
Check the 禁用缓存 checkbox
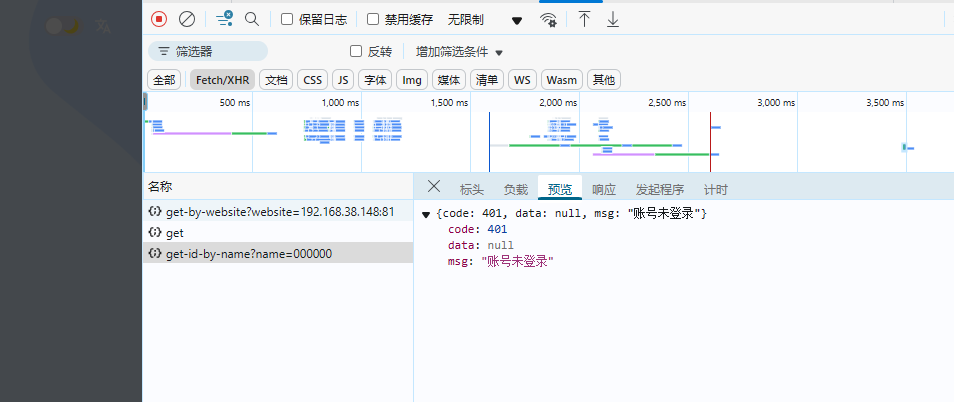pyautogui.click(x=373, y=19)
